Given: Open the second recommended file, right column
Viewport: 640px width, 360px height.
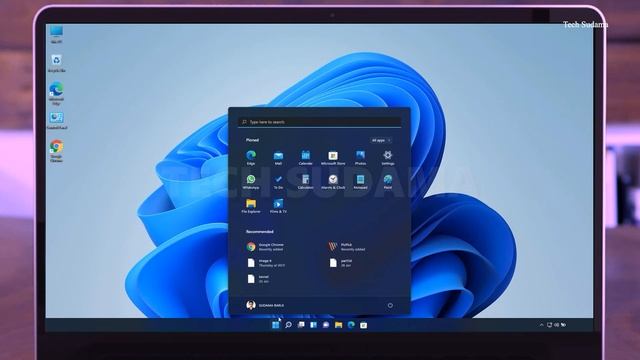Looking at the screenshot, I should (341, 262).
